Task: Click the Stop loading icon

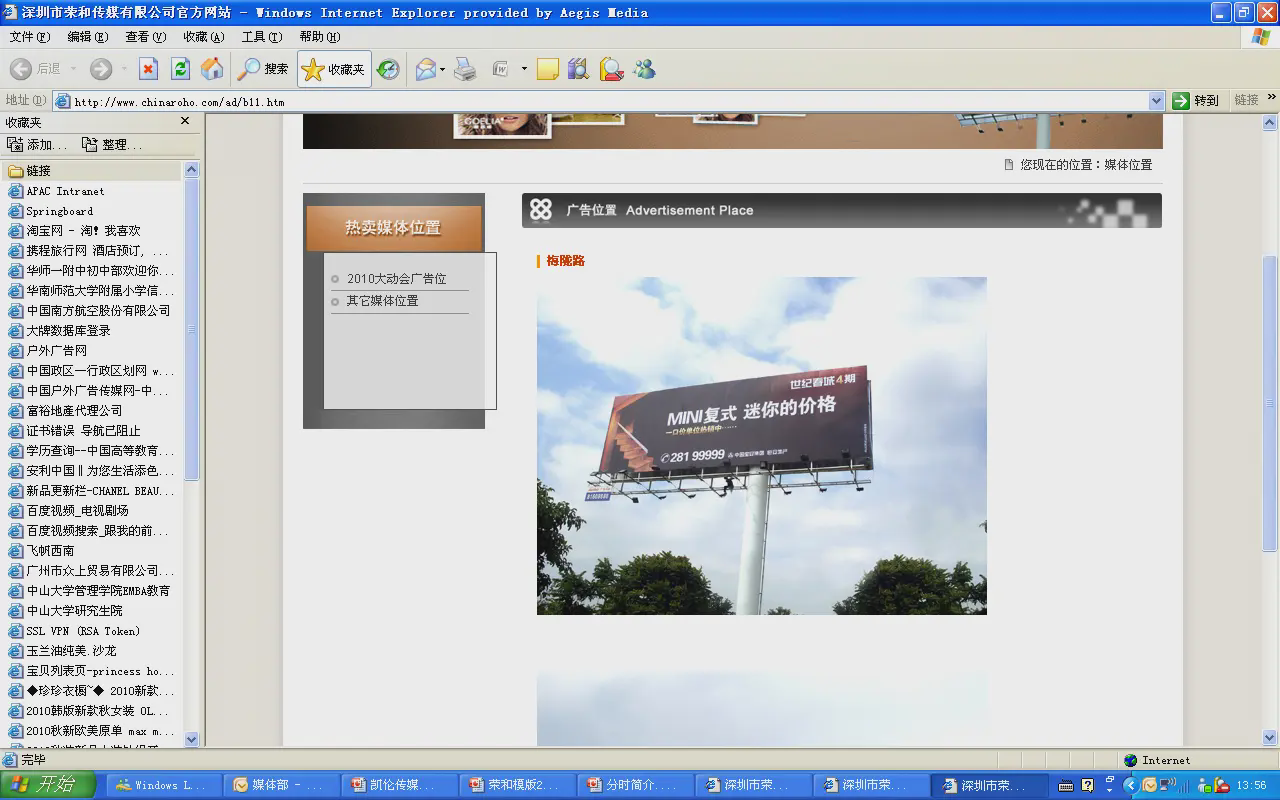Action: tap(148, 69)
